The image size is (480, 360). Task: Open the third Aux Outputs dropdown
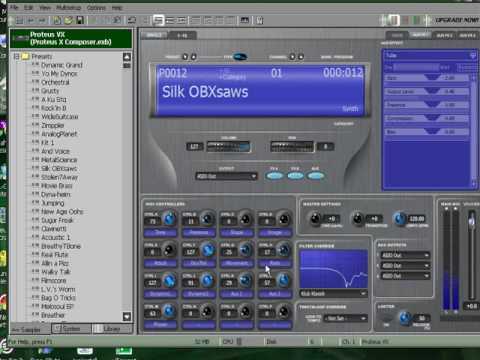coord(405,276)
